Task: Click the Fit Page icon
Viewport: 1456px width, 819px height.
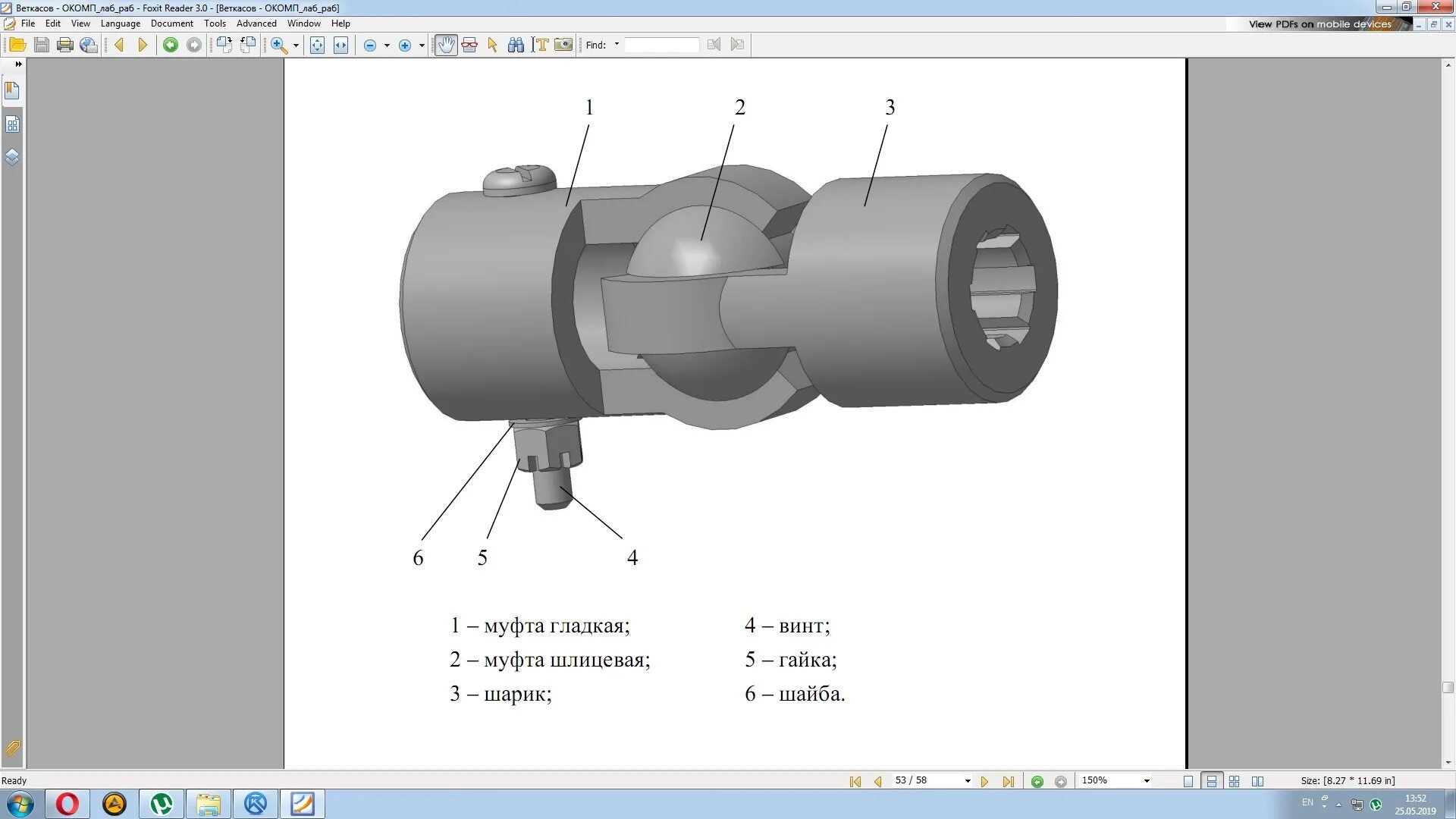Action: (317, 45)
